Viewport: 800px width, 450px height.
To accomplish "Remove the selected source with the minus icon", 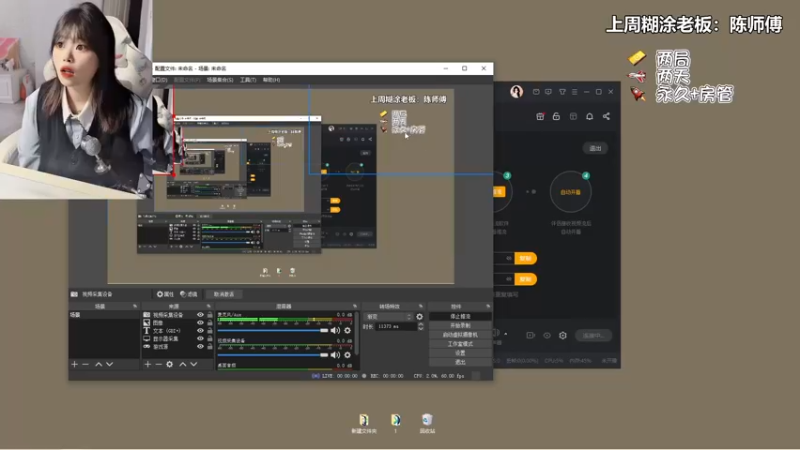I will (x=159, y=364).
